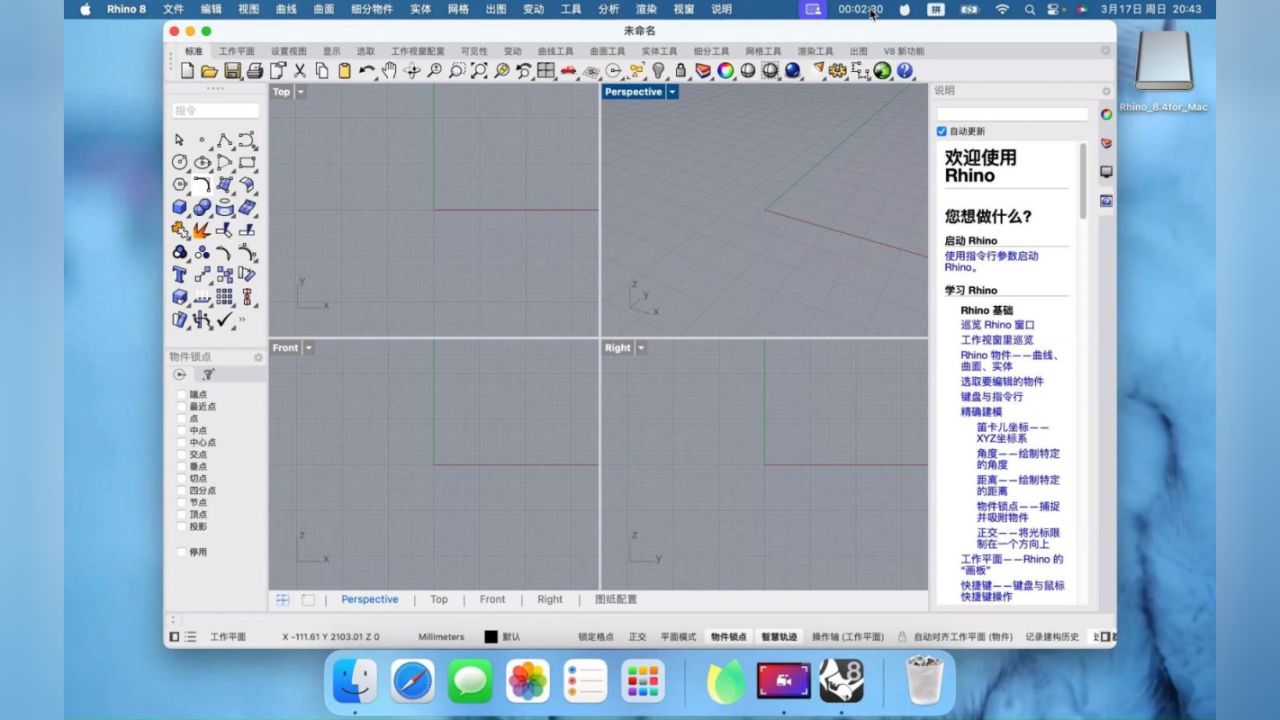Click the Pan view hand icon in the toolbar

(x=388, y=71)
